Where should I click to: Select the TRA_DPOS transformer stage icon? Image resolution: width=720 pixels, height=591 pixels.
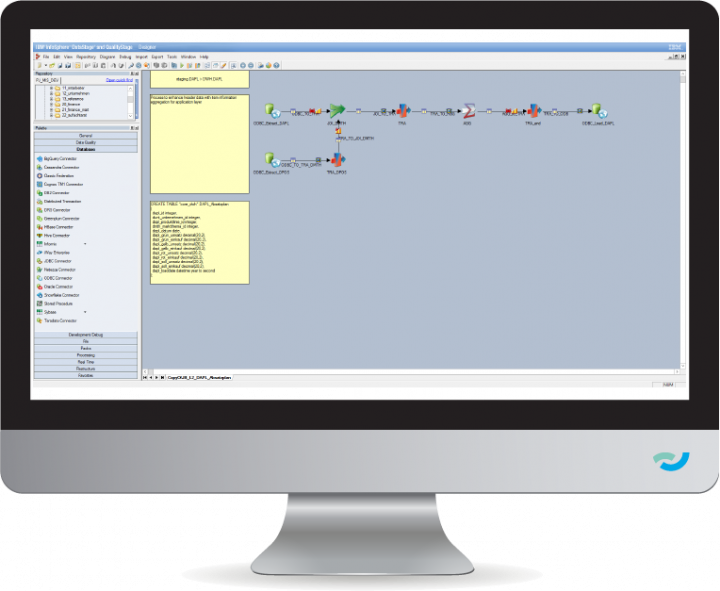pos(338,160)
